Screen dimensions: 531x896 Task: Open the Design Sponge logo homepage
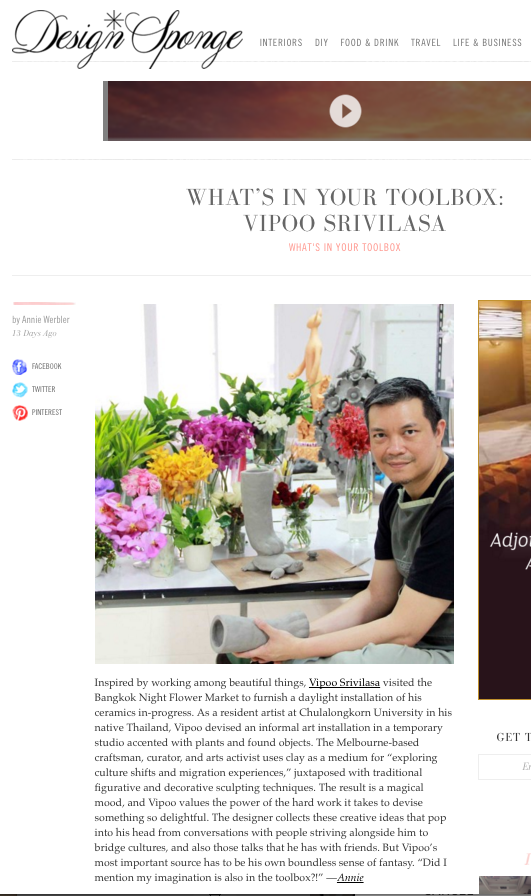127,38
